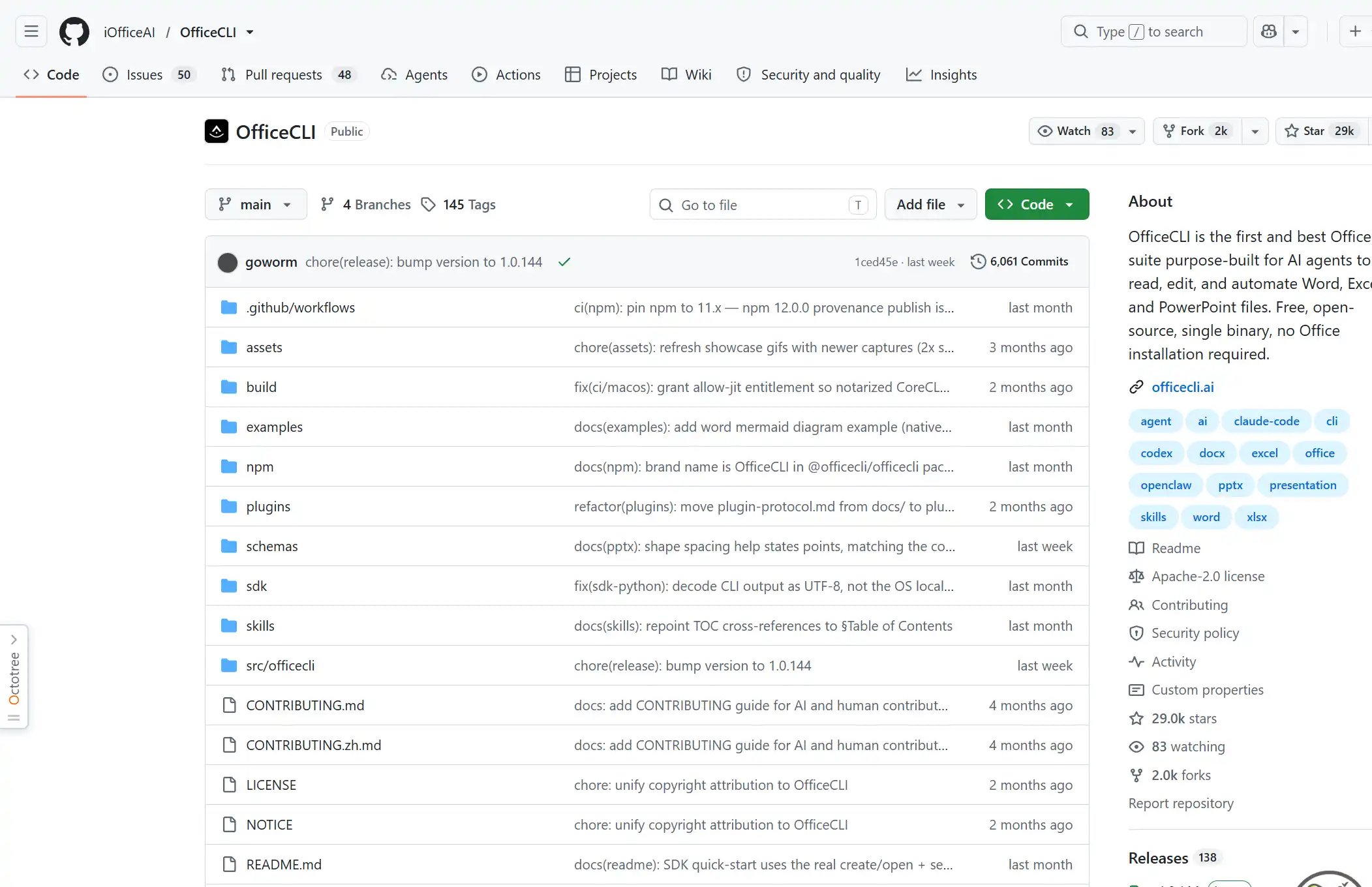
Task: Click the plus create-new icon
Action: click(x=1355, y=31)
